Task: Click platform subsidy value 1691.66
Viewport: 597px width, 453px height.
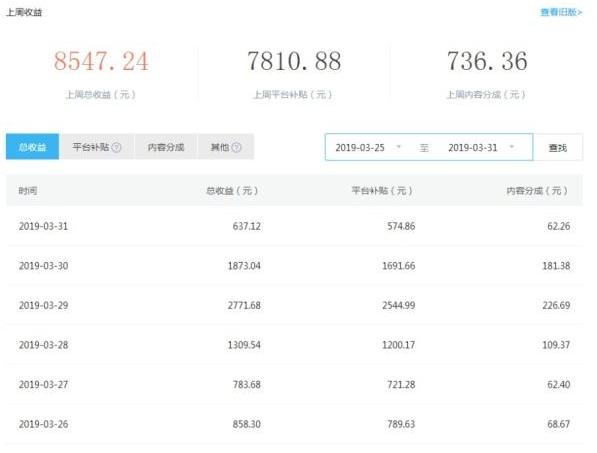Action: pyautogui.click(x=399, y=266)
